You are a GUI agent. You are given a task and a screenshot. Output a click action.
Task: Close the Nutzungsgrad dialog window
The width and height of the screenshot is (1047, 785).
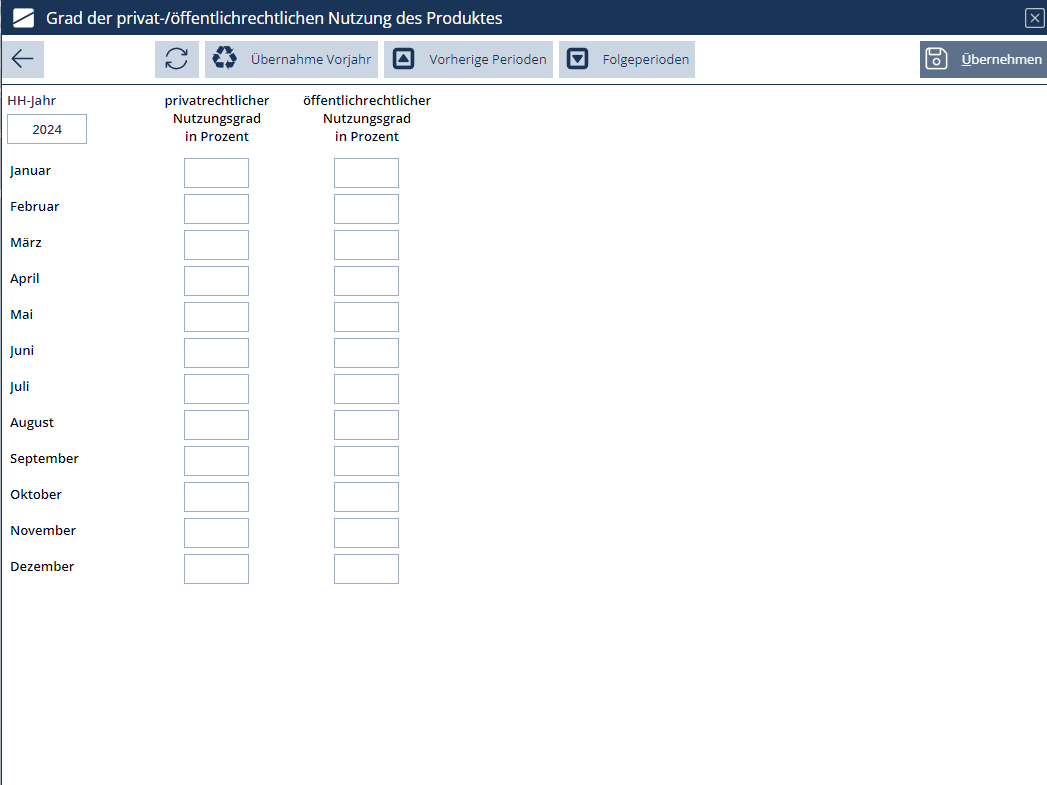pyautogui.click(x=1034, y=18)
